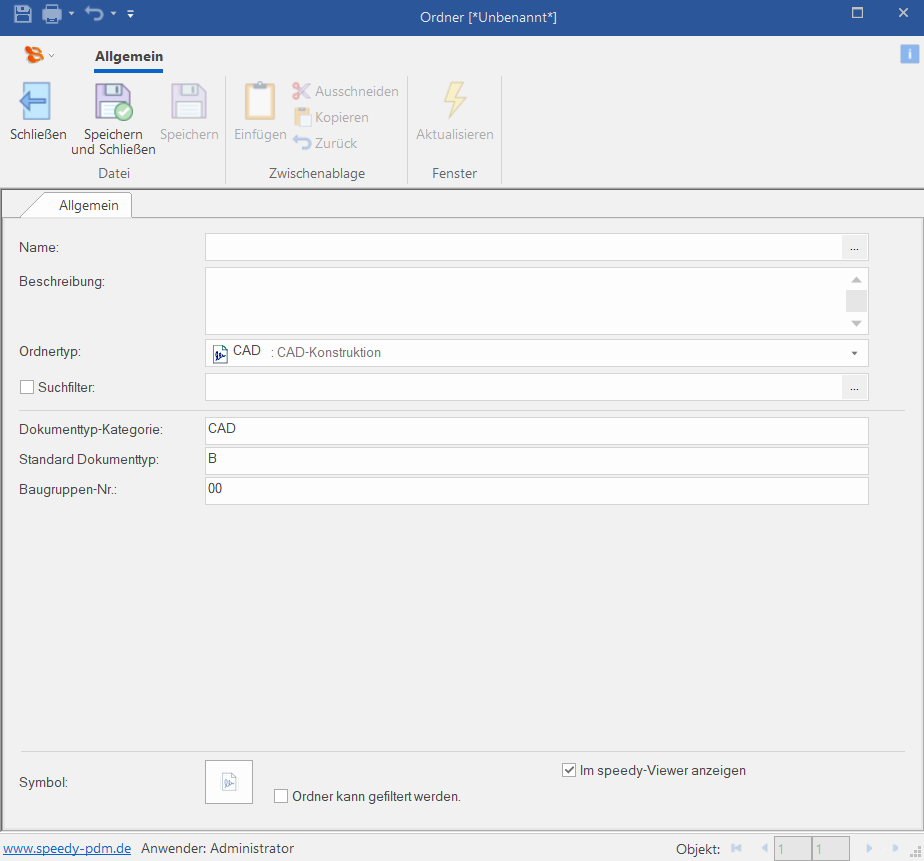Image resolution: width=924 pixels, height=861 pixels.
Task: Click the blue info icon in ribbon corner
Action: (x=909, y=54)
